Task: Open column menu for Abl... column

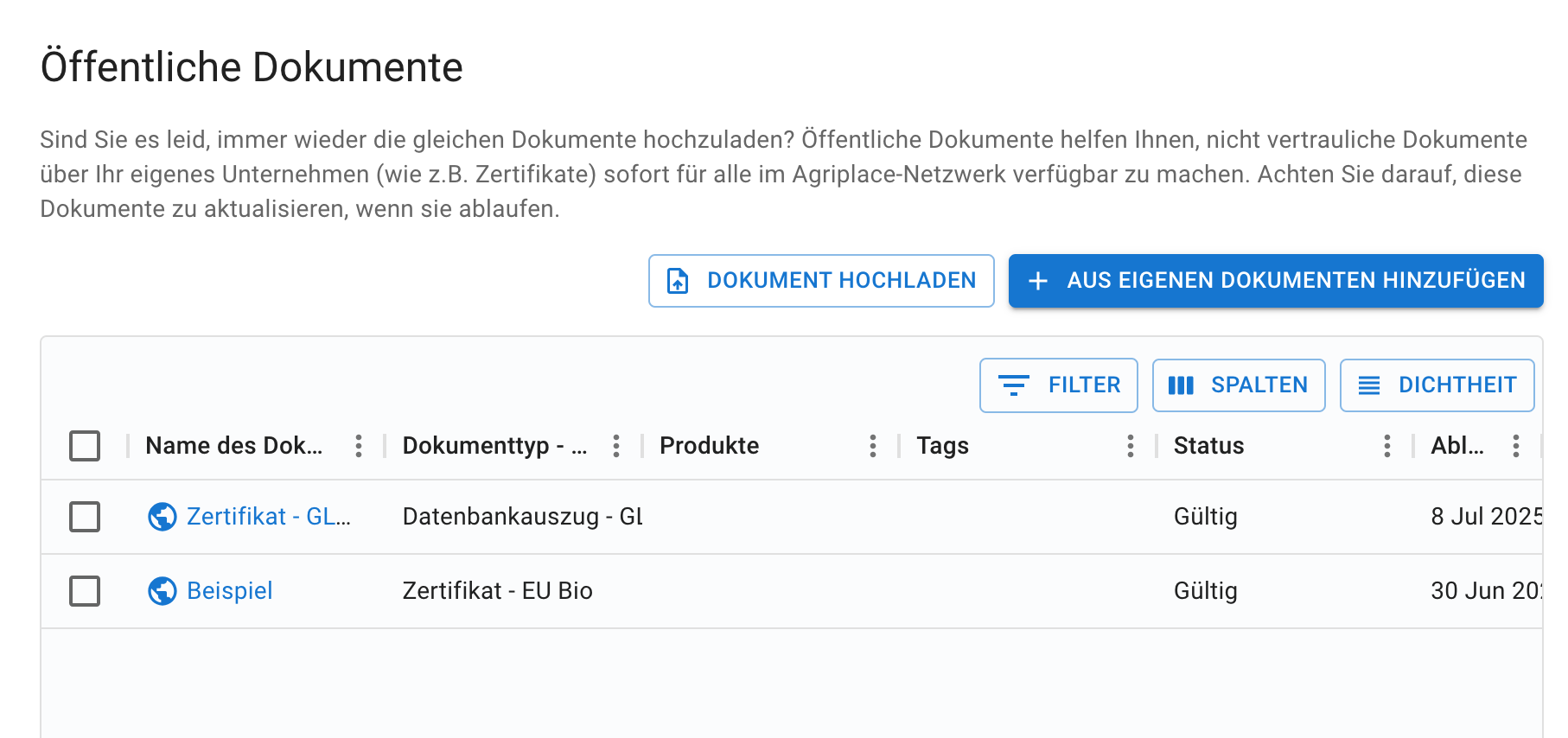Action: (x=1516, y=446)
